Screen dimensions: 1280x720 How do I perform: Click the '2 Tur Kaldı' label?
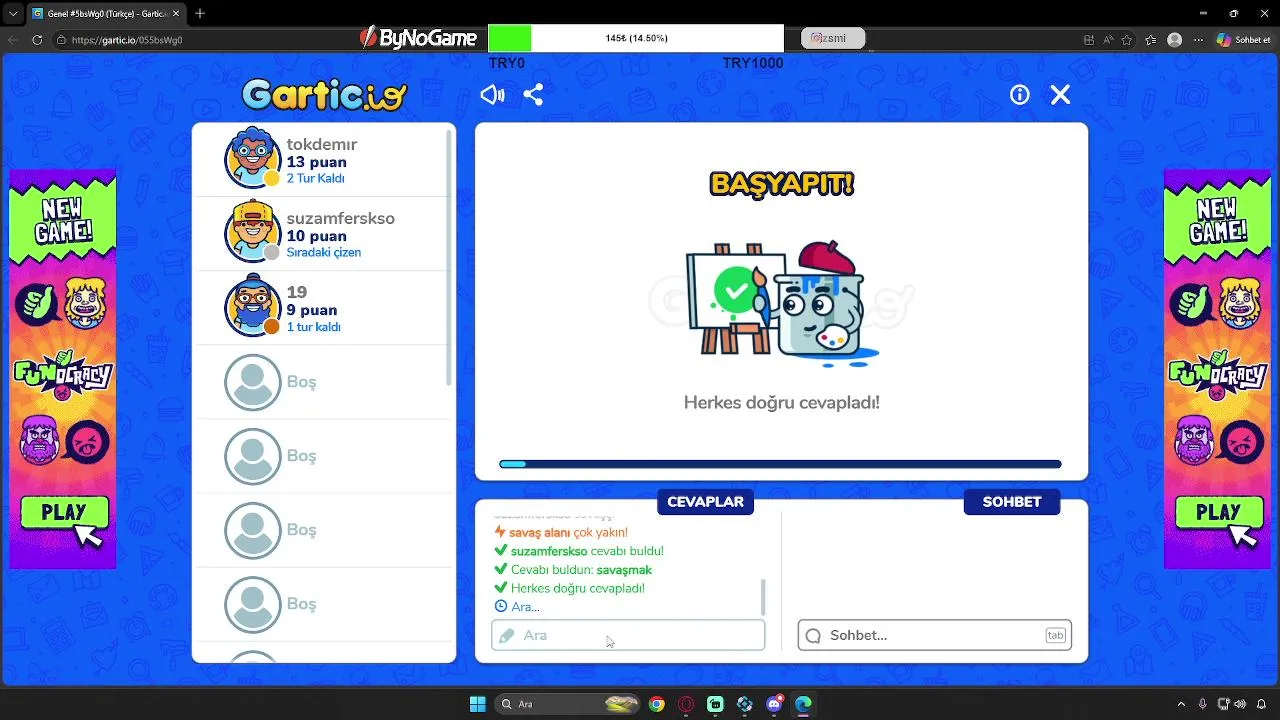pyautogui.click(x=315, y=178)
